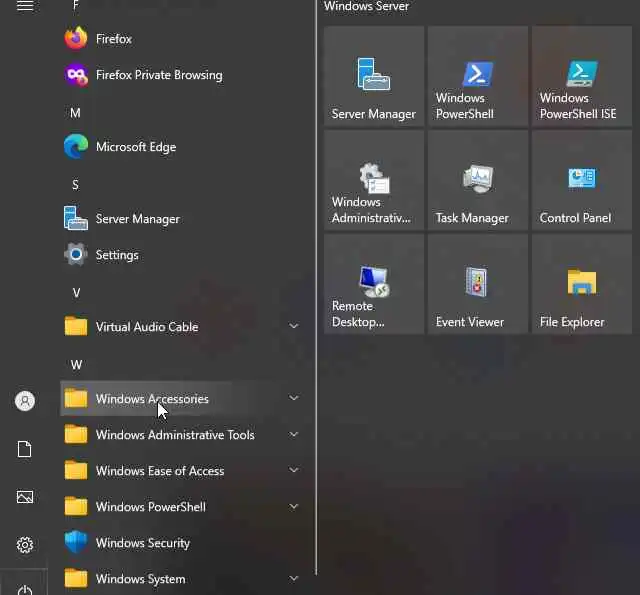Launch Microsoft Edge from the app list
The height and width of the screenshot is (595, 640).
point(180,147)
